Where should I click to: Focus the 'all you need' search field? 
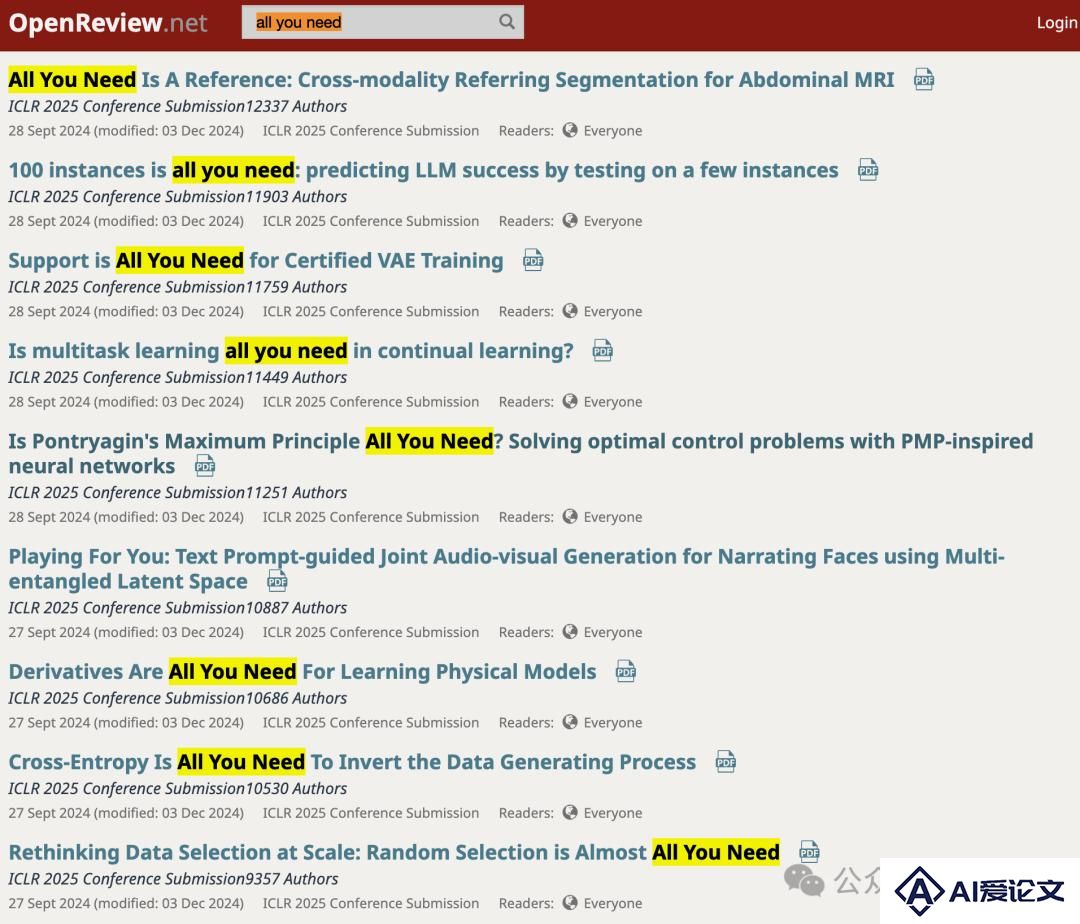click(382, 22)
